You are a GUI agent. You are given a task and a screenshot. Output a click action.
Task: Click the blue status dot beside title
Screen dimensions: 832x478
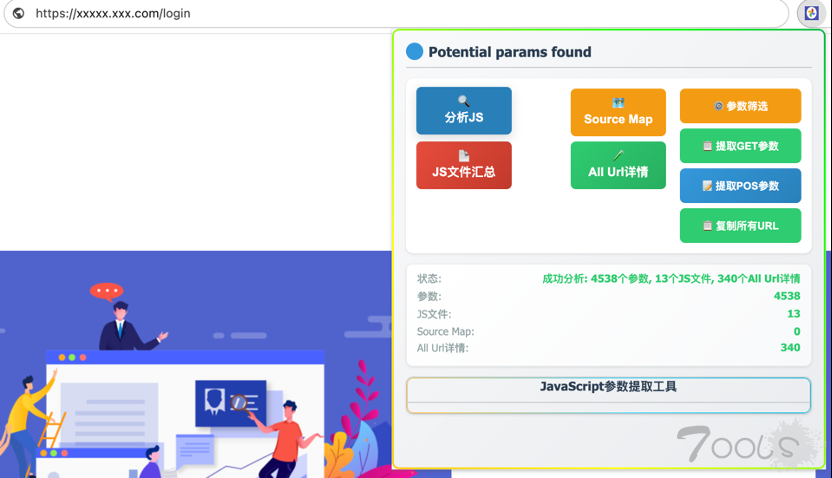click(x=414, y=51)
